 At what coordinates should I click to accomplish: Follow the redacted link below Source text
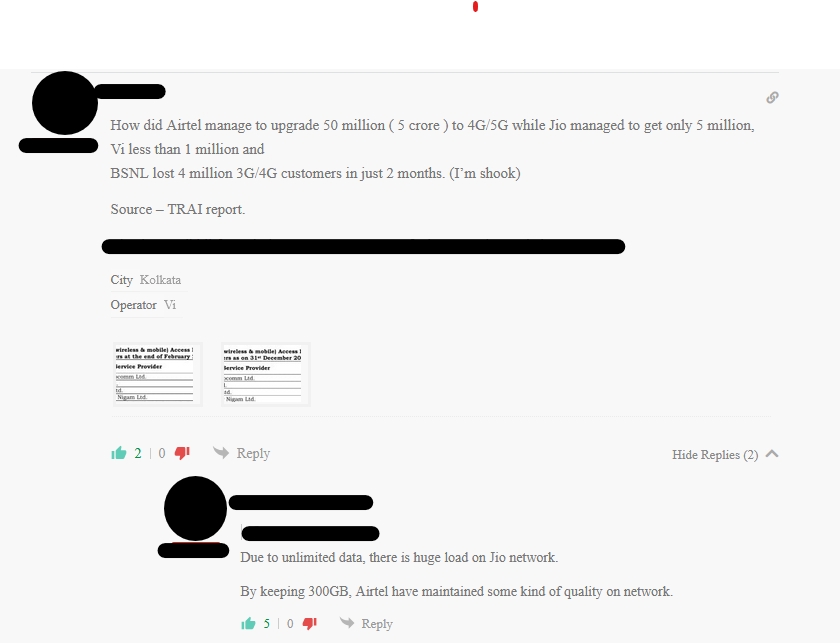coord(363,246)
